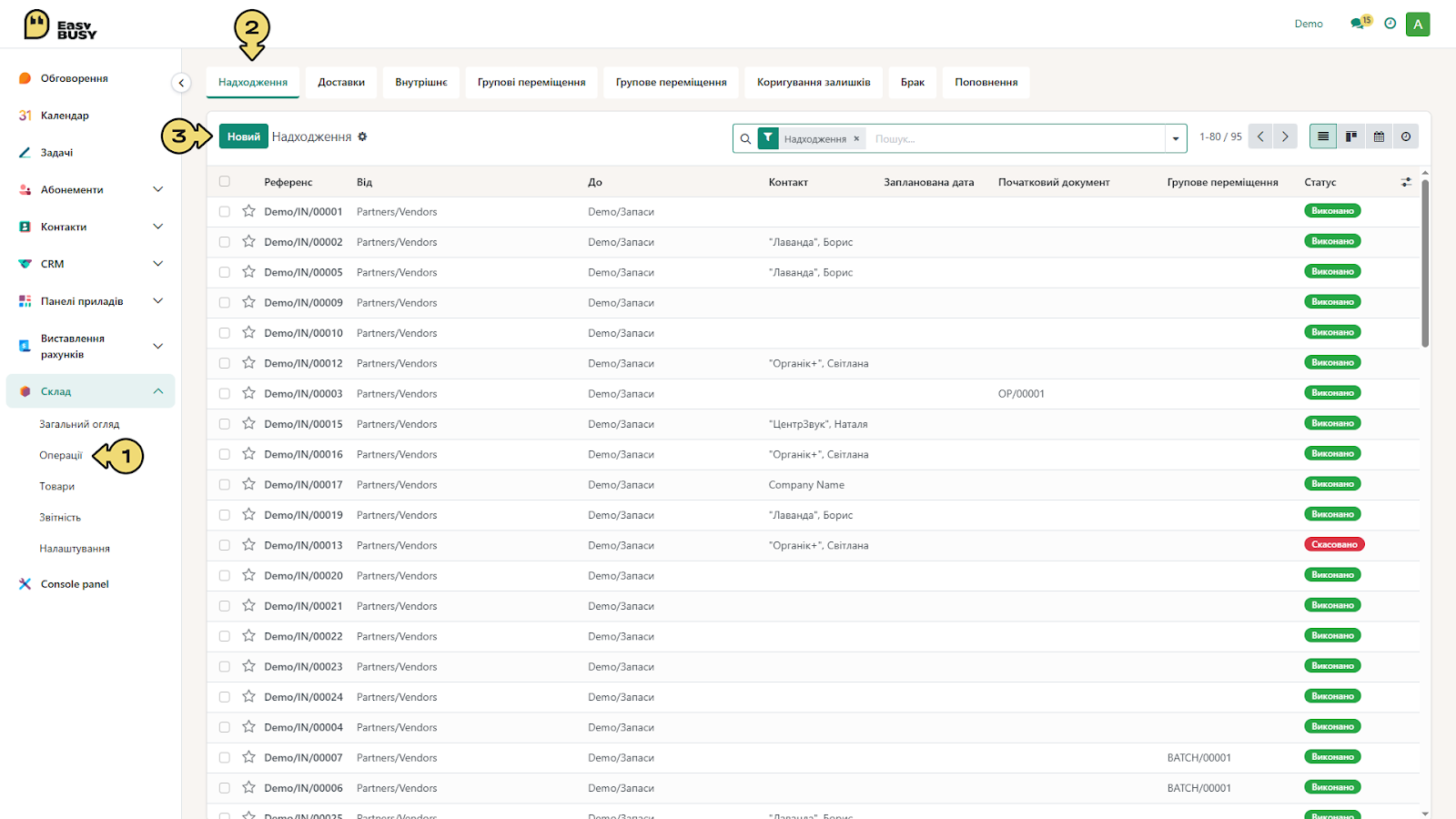1456x819 pixels.
Task: Open the Коригування залишків tab
Action: point(814,82)
